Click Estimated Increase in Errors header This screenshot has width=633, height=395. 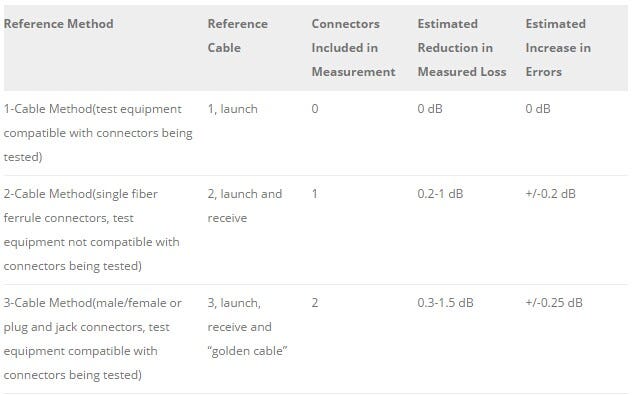coord(558,48)
